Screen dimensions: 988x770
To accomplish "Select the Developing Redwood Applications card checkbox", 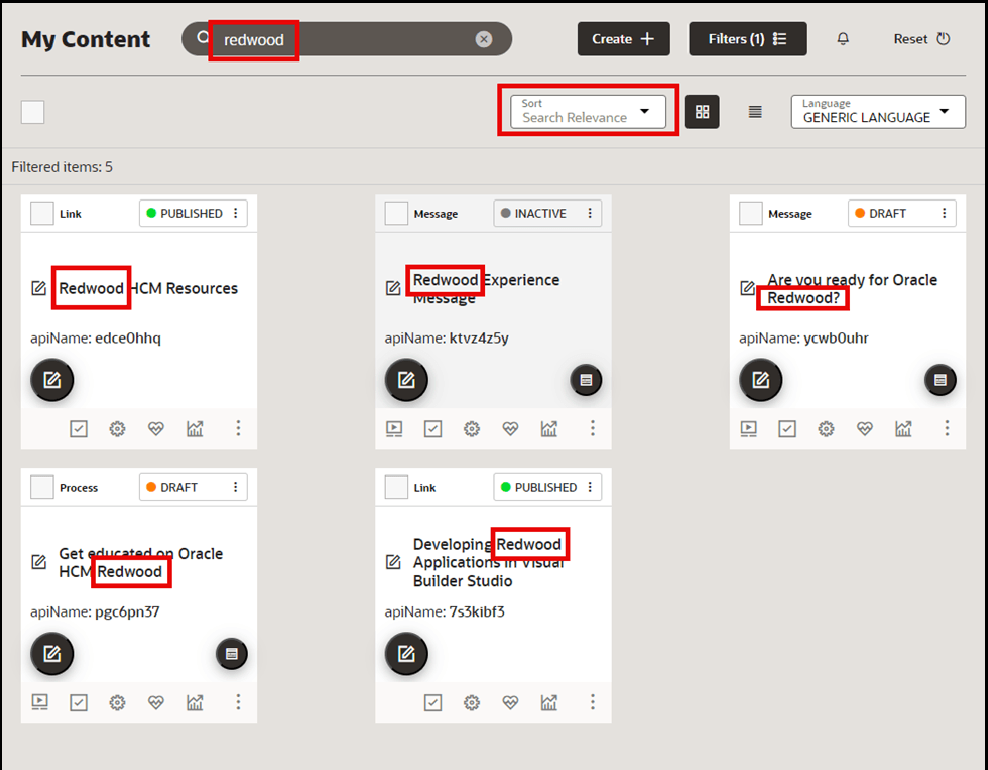I will [x=396, y=487].
